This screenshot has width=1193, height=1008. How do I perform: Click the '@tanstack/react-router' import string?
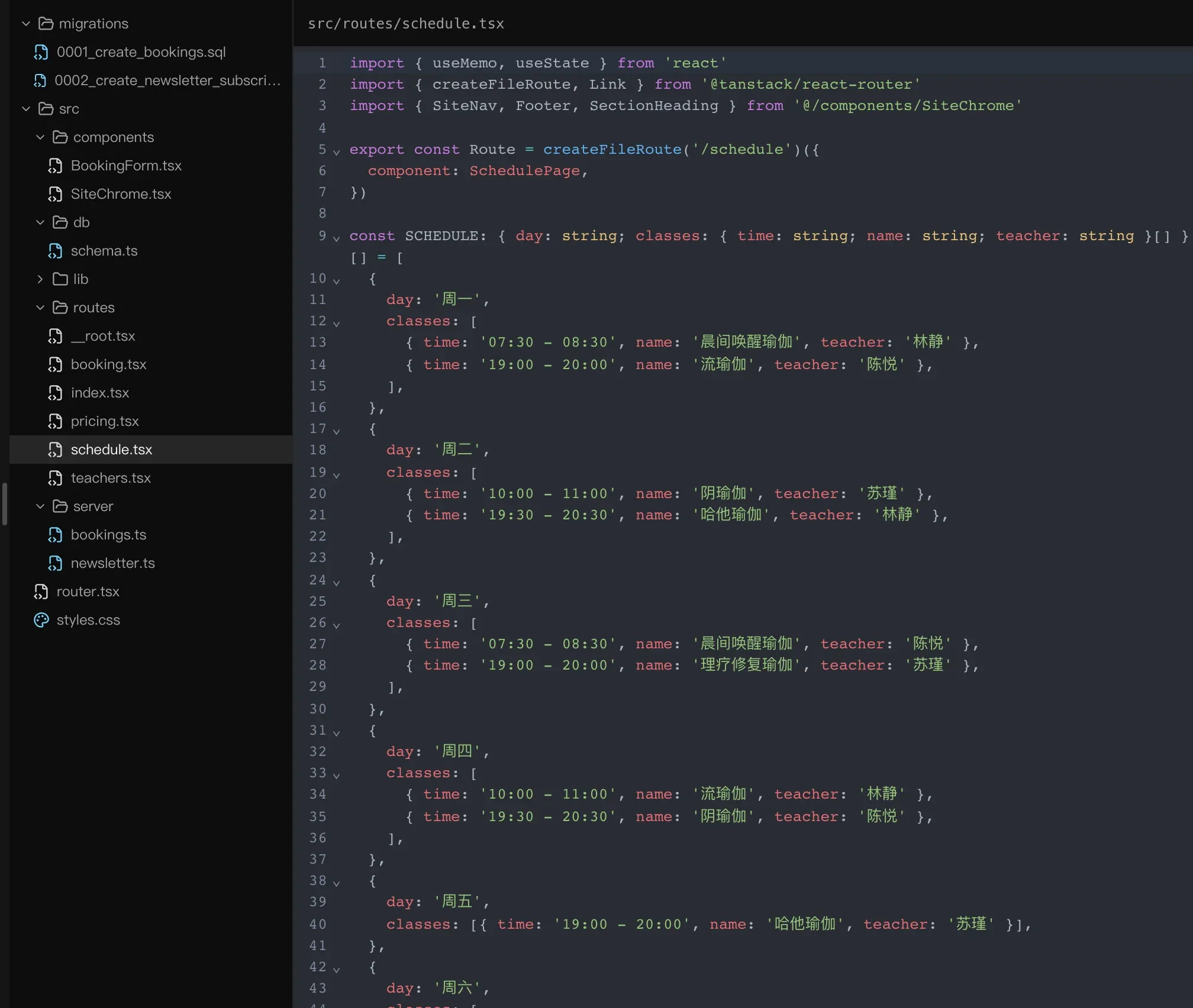pyautogui.click(x=810, y=85)
